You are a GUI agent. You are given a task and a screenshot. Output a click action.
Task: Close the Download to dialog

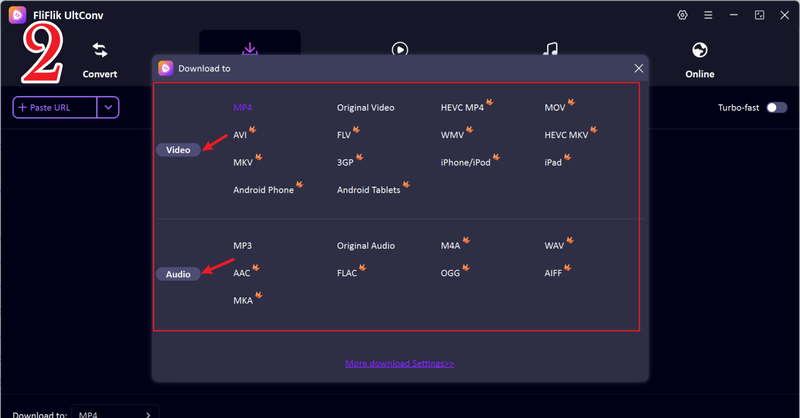click(x=639, y=68)
